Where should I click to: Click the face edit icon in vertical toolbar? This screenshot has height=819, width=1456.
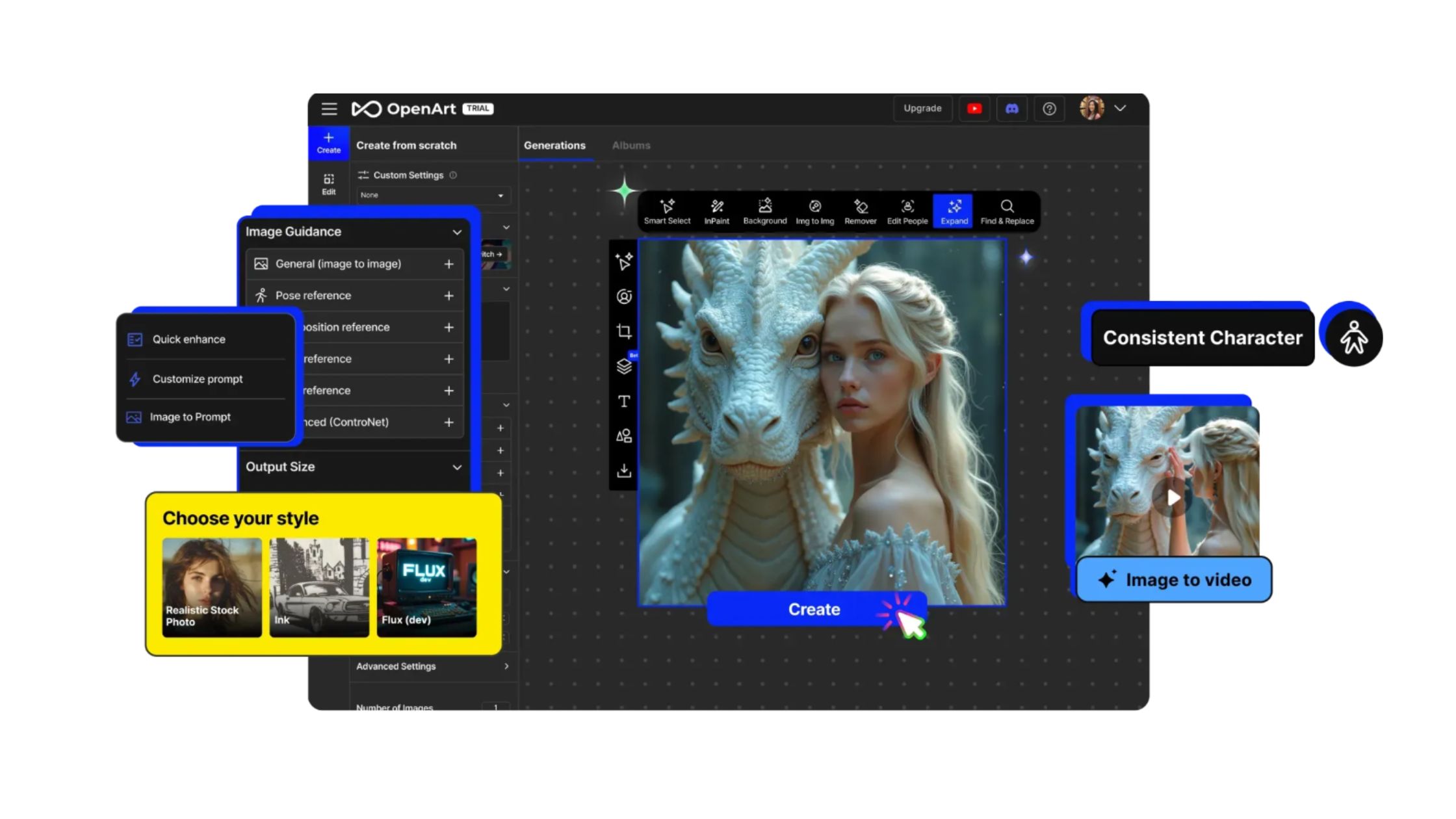pyautogui.click(x=624, y=296)
